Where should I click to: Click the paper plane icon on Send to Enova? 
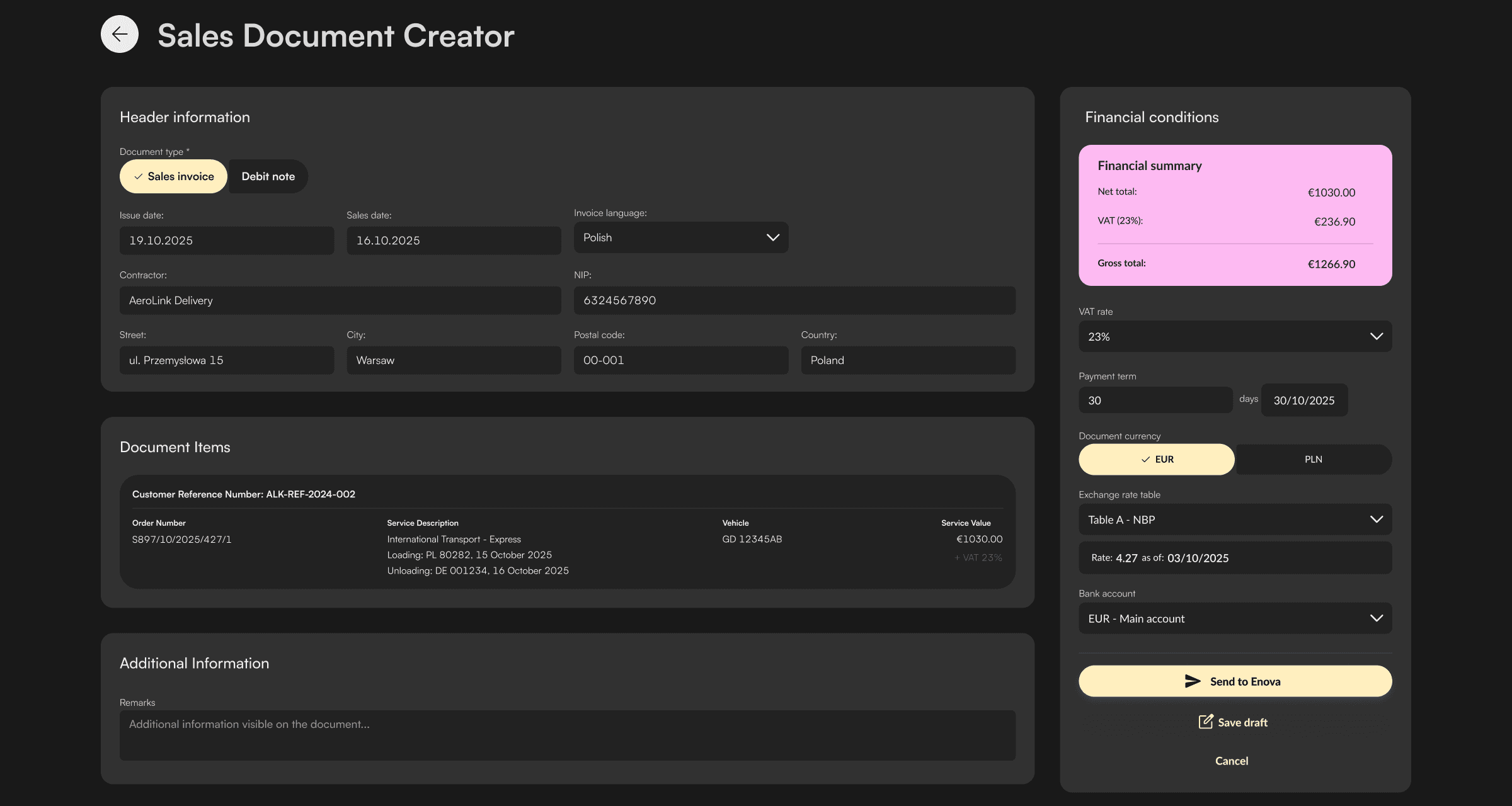[x=1193, y=681]
